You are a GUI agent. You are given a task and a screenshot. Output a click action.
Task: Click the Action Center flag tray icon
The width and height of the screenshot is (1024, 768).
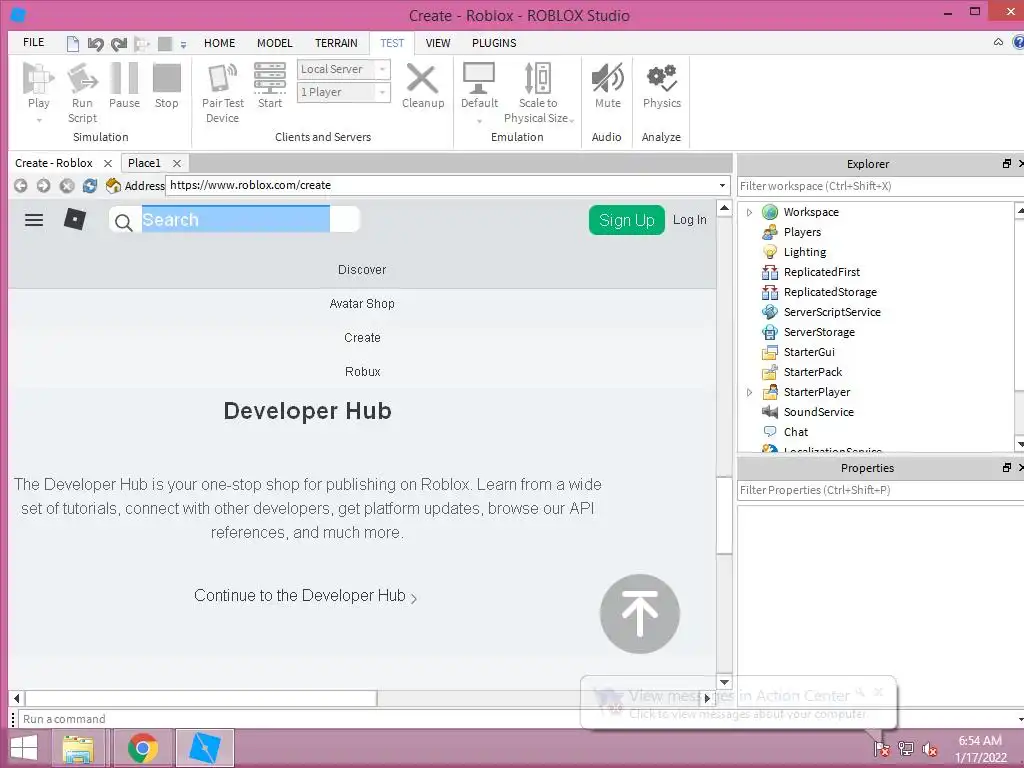pyautogui.click(x=881, y=749)
